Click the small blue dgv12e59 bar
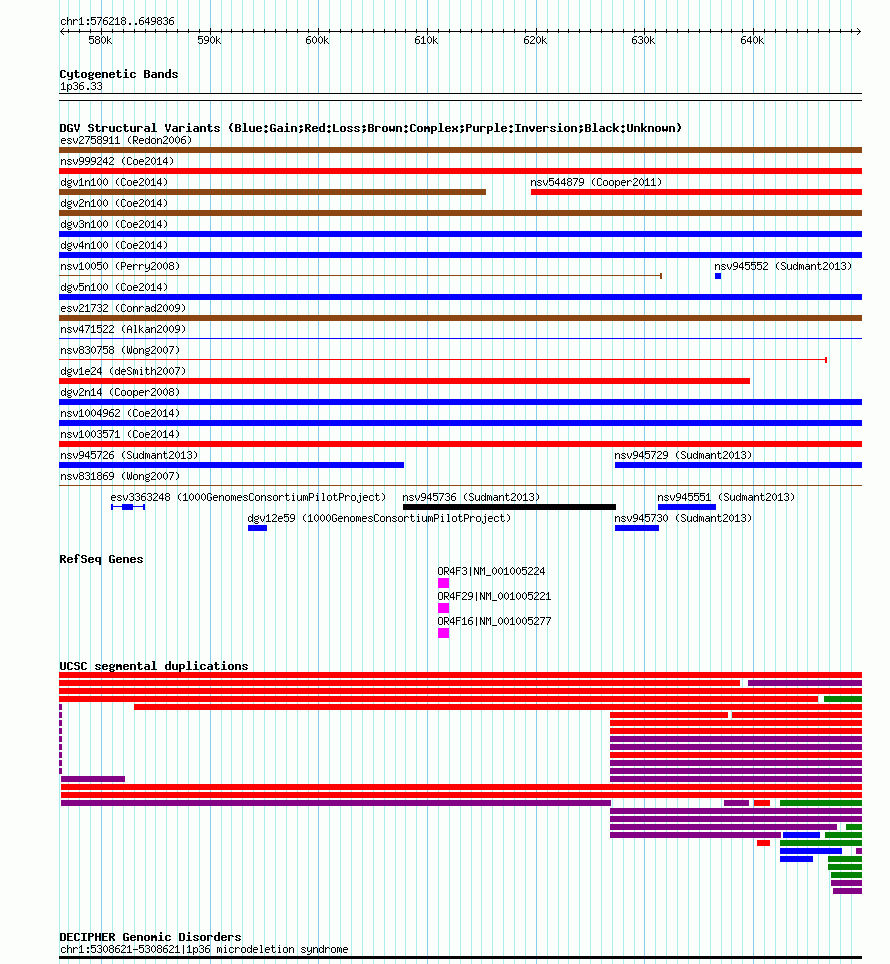 [258, 528]
